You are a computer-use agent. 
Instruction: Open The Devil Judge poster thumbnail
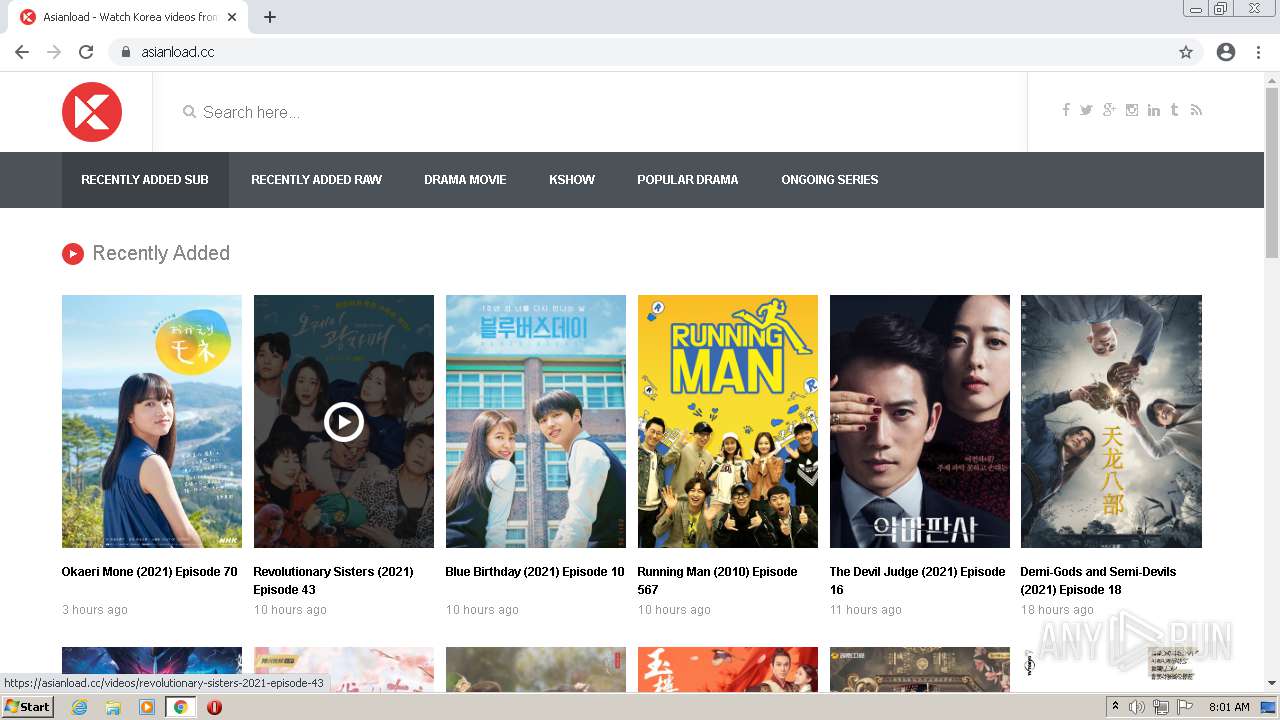click(920, 421)
